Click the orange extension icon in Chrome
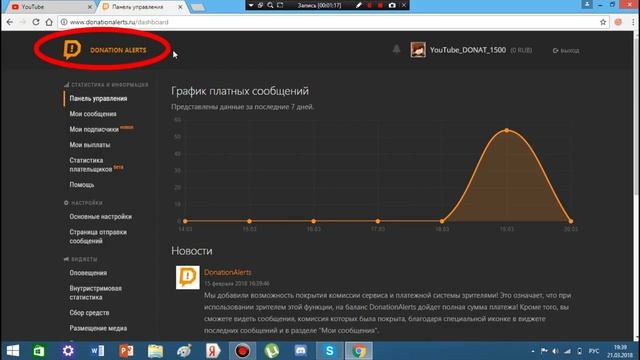The image size is (640, 360). point(618,22)
